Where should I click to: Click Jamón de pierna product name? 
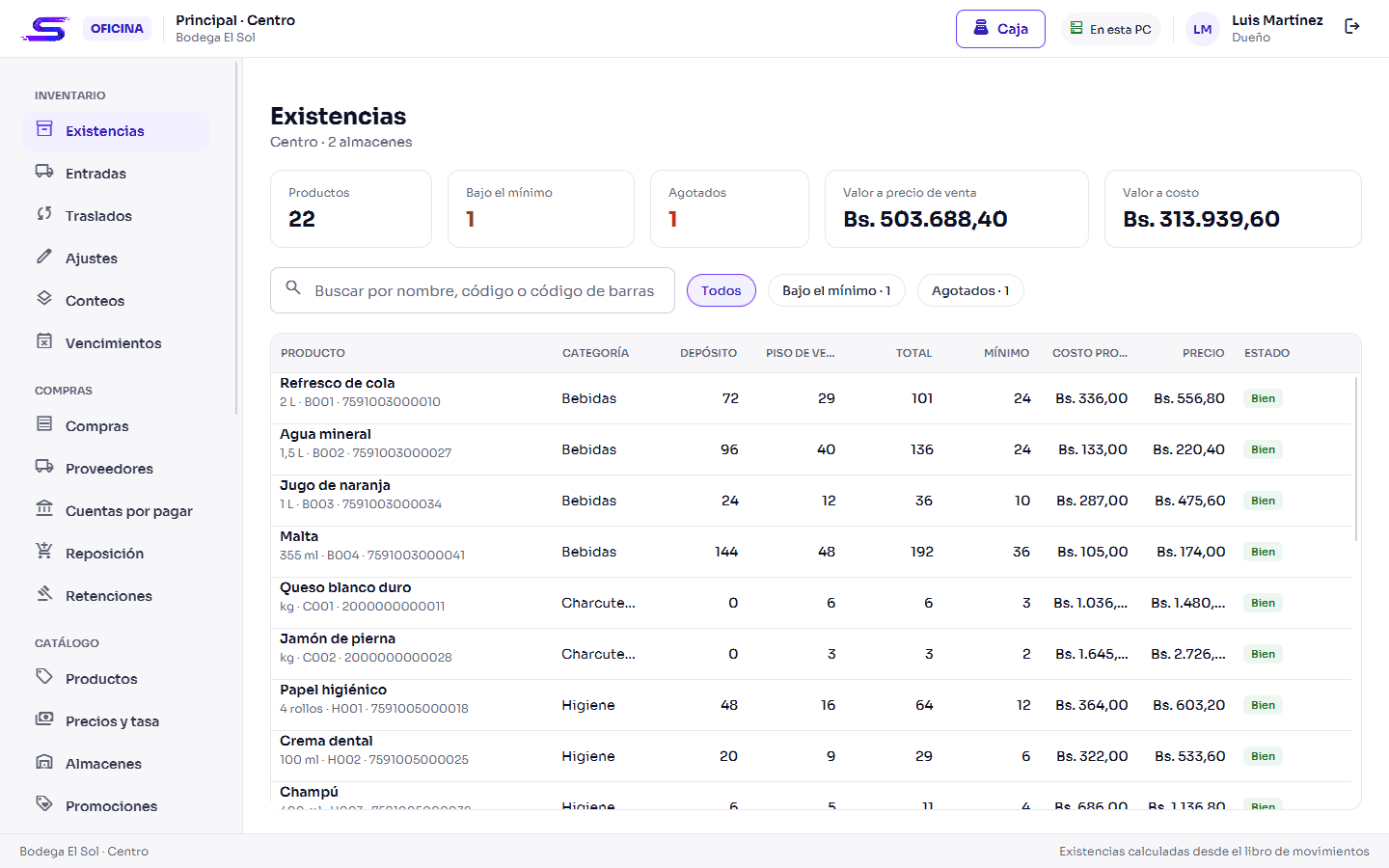pyautogui.click(x=338, y=638)
